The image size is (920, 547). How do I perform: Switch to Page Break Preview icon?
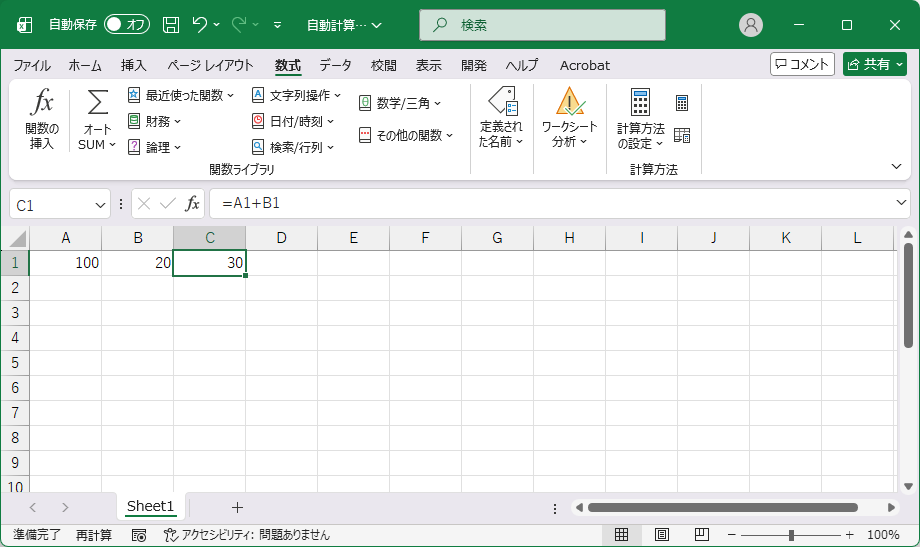click(702, 535)
